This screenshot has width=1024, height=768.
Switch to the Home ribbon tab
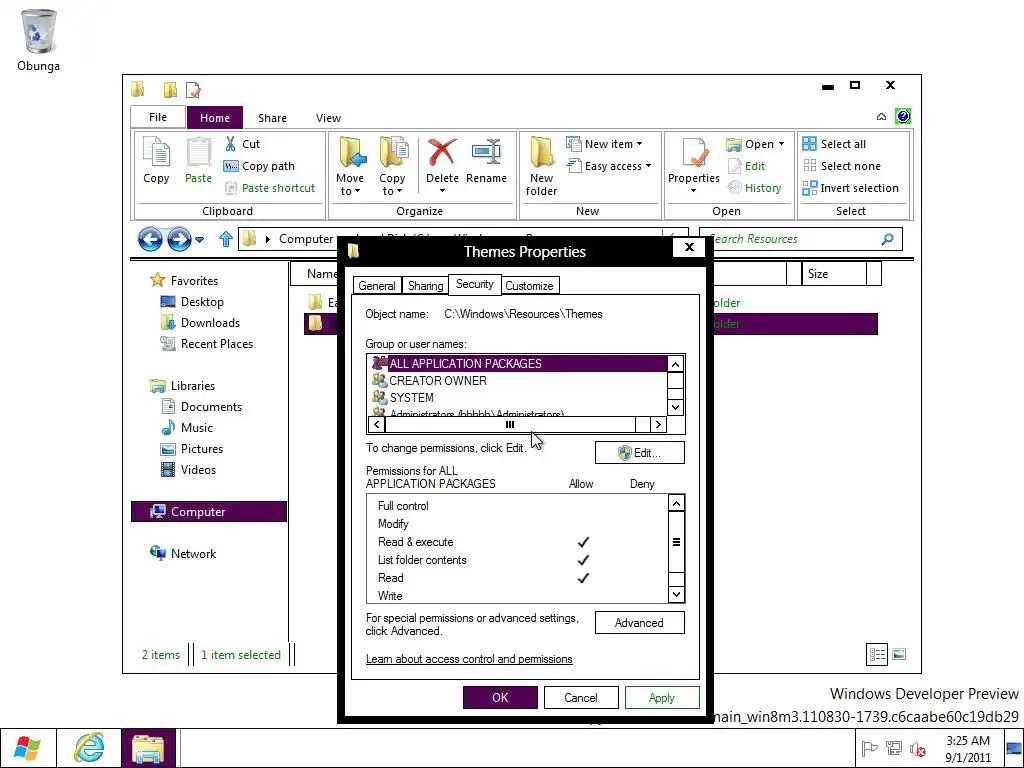(215, 118)
